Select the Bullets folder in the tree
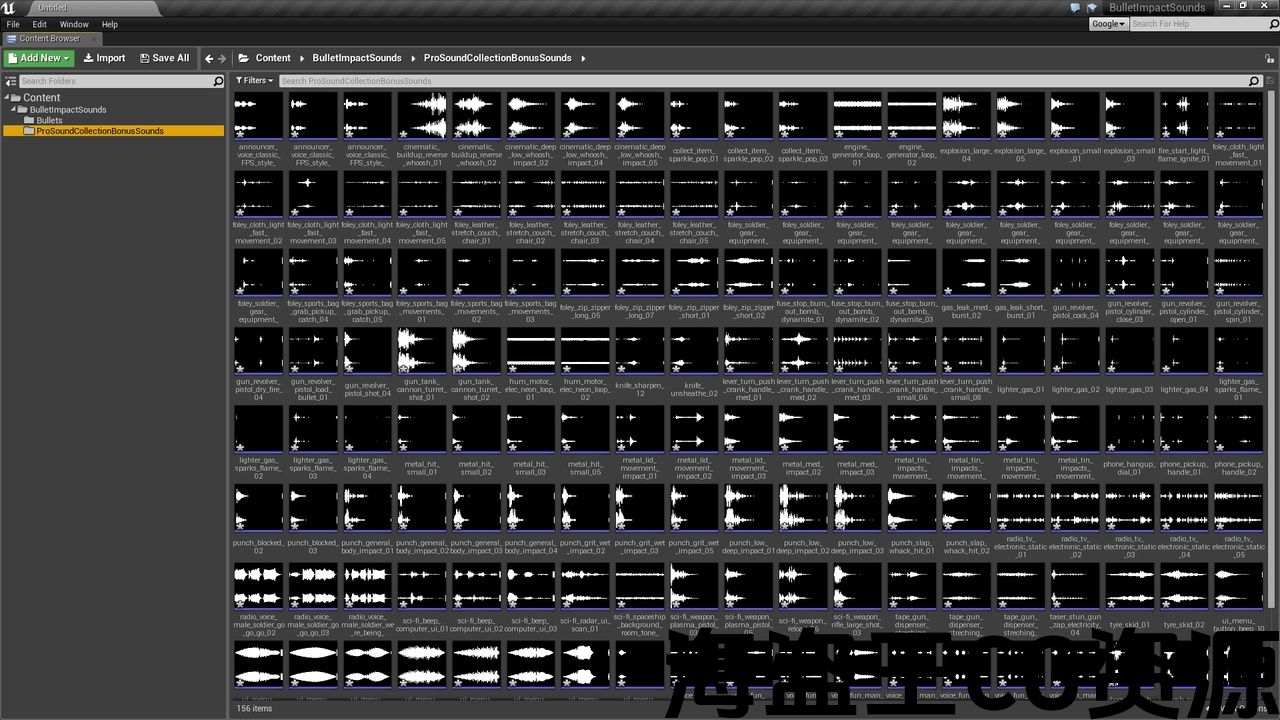The image size is (1280, 720). [49, 120]
